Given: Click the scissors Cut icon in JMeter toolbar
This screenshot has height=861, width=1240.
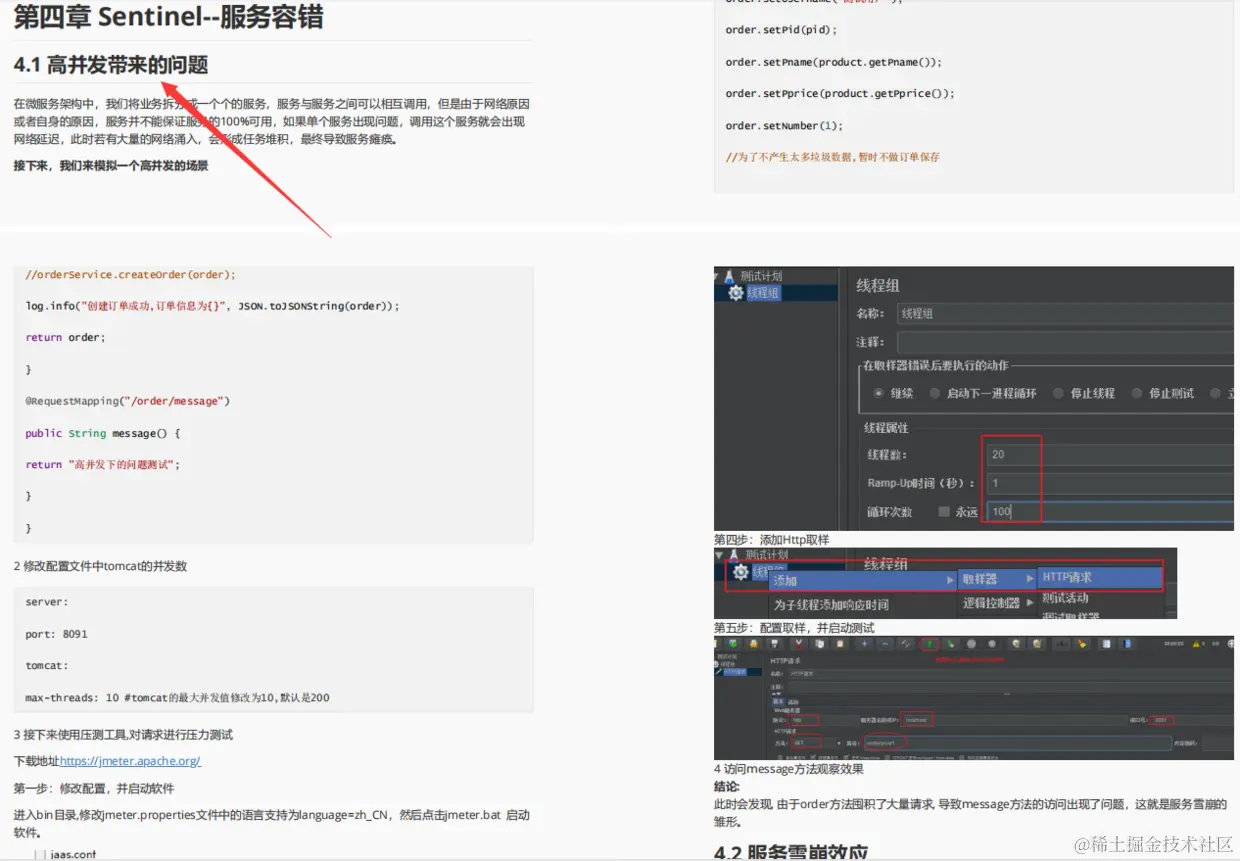Looking at the screenshot, I should click(x=799, y=643).
